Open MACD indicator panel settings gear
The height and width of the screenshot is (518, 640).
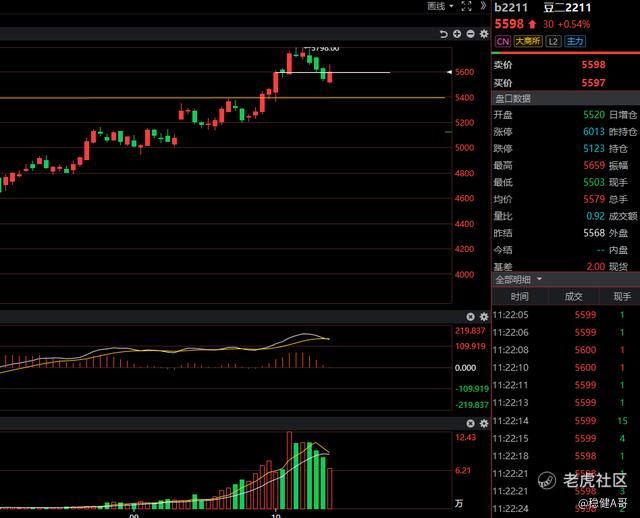[x=484, y=317]
